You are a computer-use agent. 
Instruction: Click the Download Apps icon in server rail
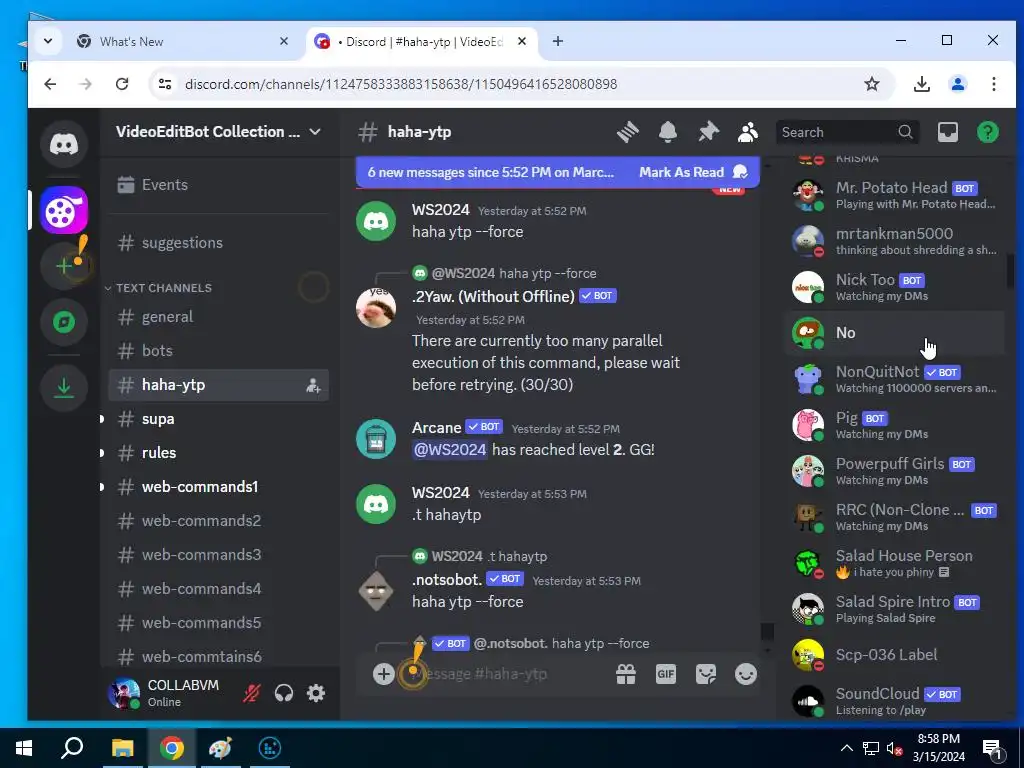coord(64,388)
